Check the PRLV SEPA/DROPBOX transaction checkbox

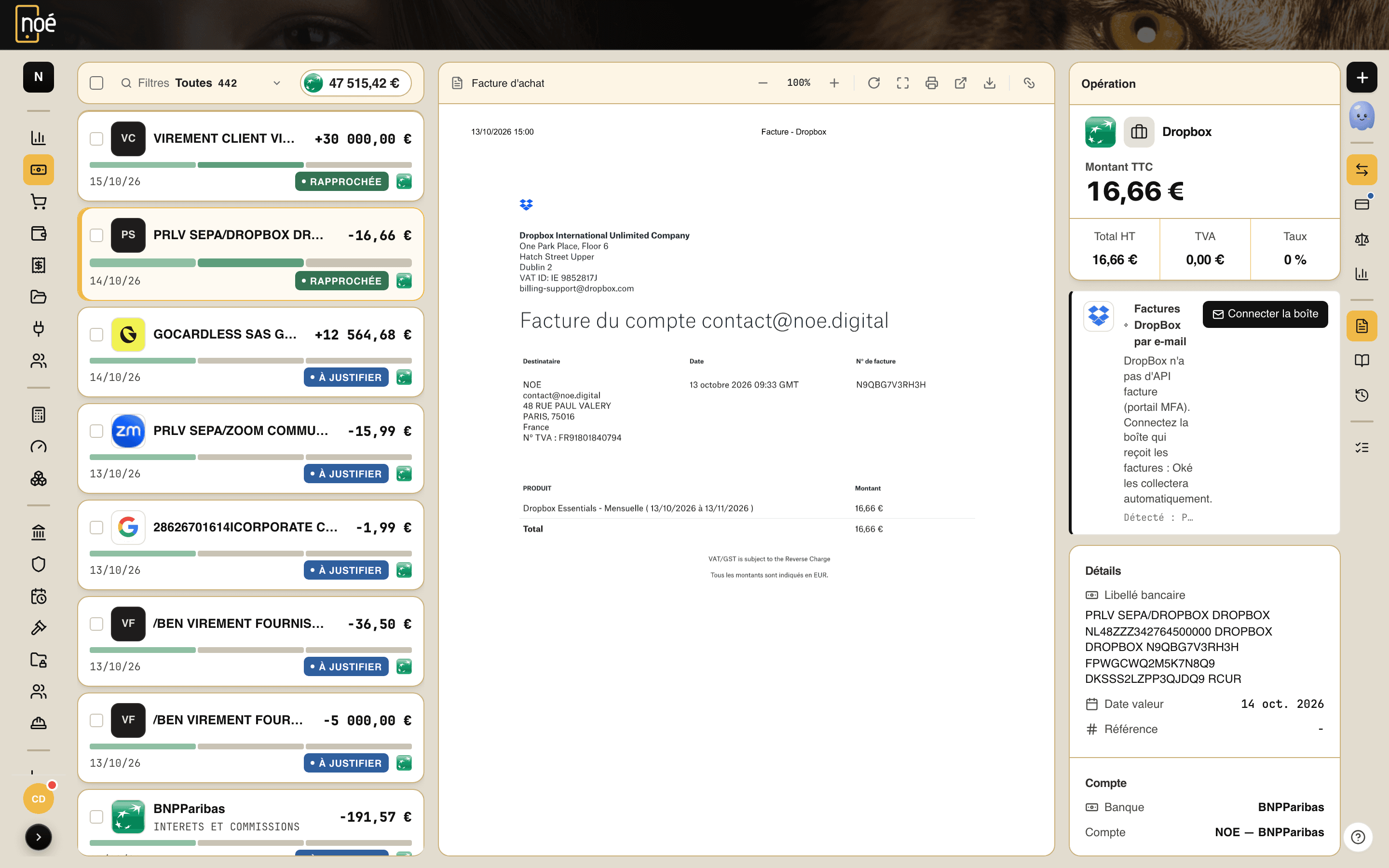(96, 235)
